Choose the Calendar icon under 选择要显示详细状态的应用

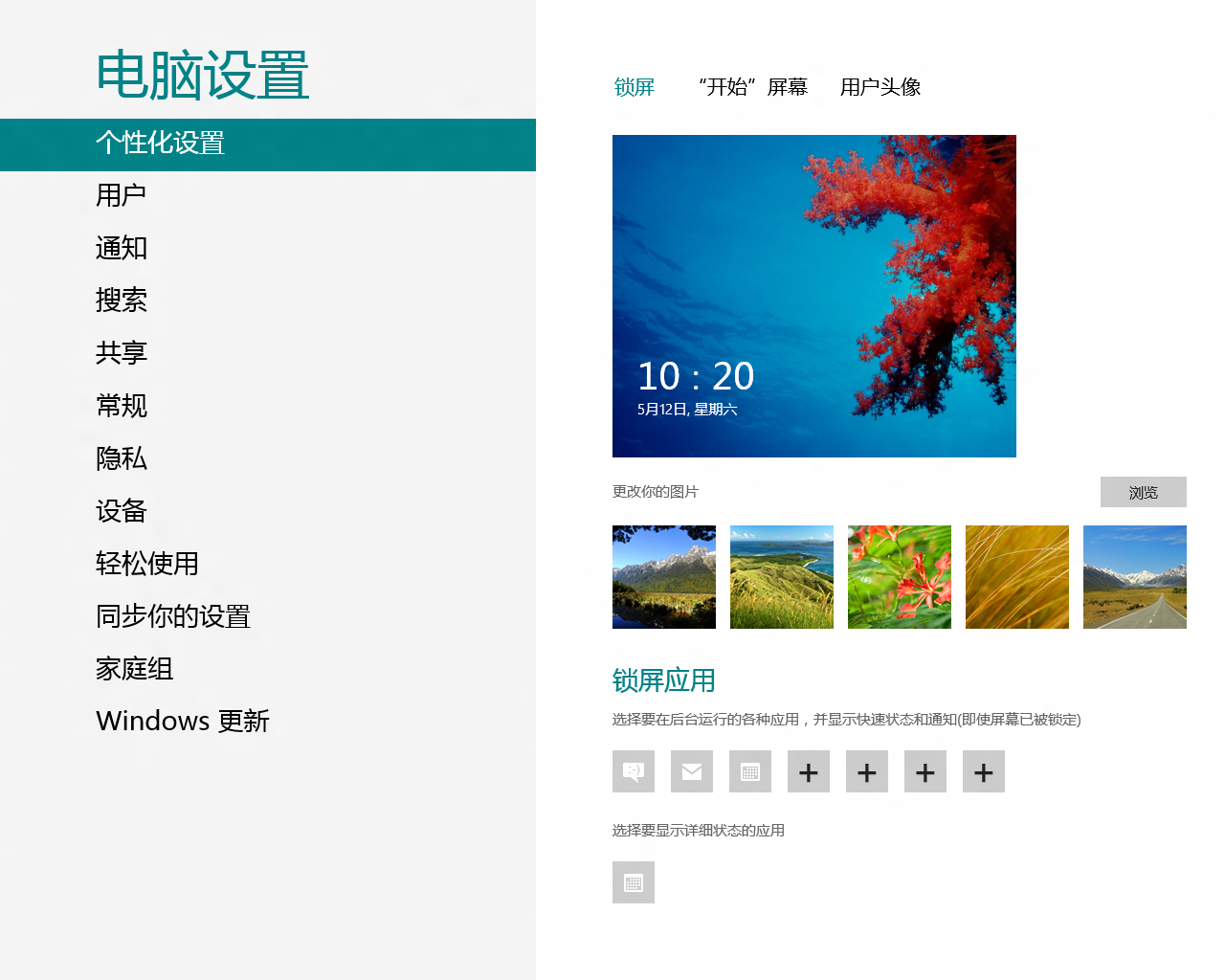click(x=634, y=882)
